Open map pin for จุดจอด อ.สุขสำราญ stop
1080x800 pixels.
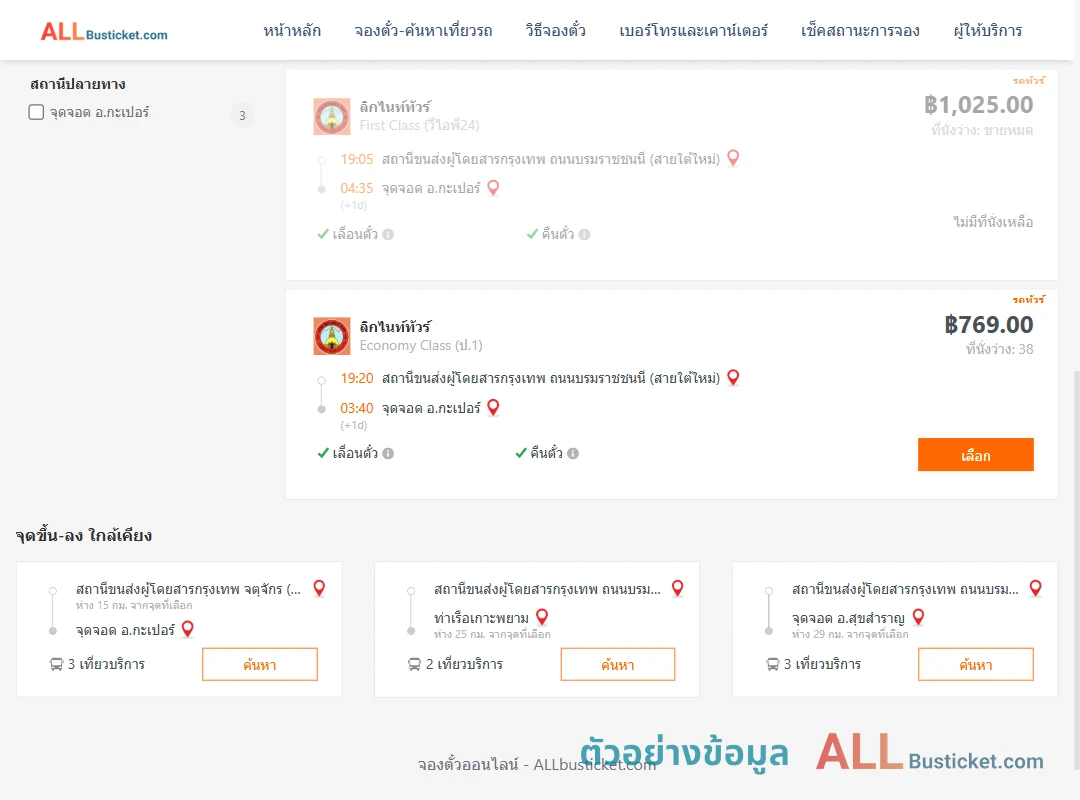[918, 616]
